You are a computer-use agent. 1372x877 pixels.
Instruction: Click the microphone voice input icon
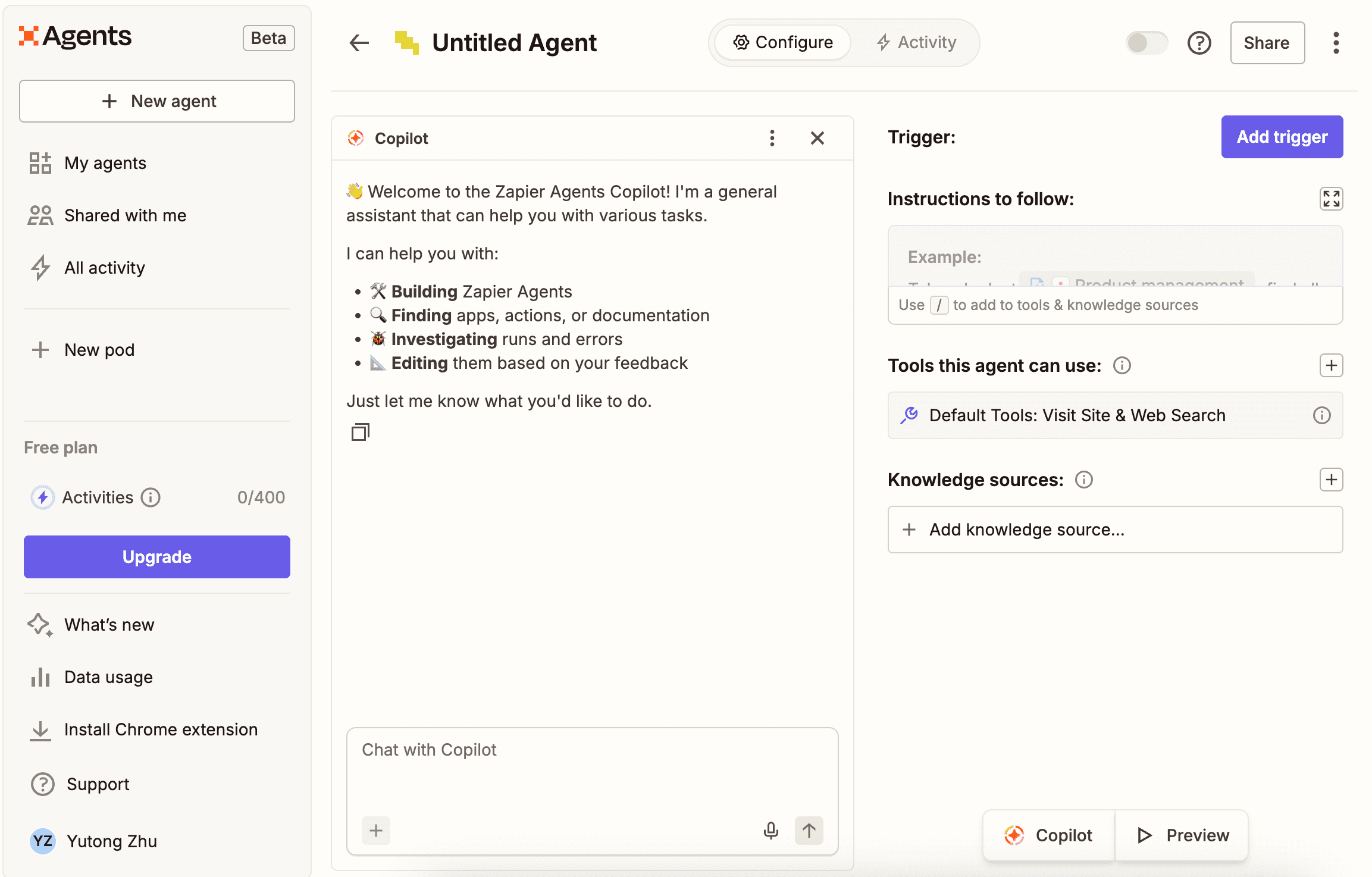click(x=771, y=831)
